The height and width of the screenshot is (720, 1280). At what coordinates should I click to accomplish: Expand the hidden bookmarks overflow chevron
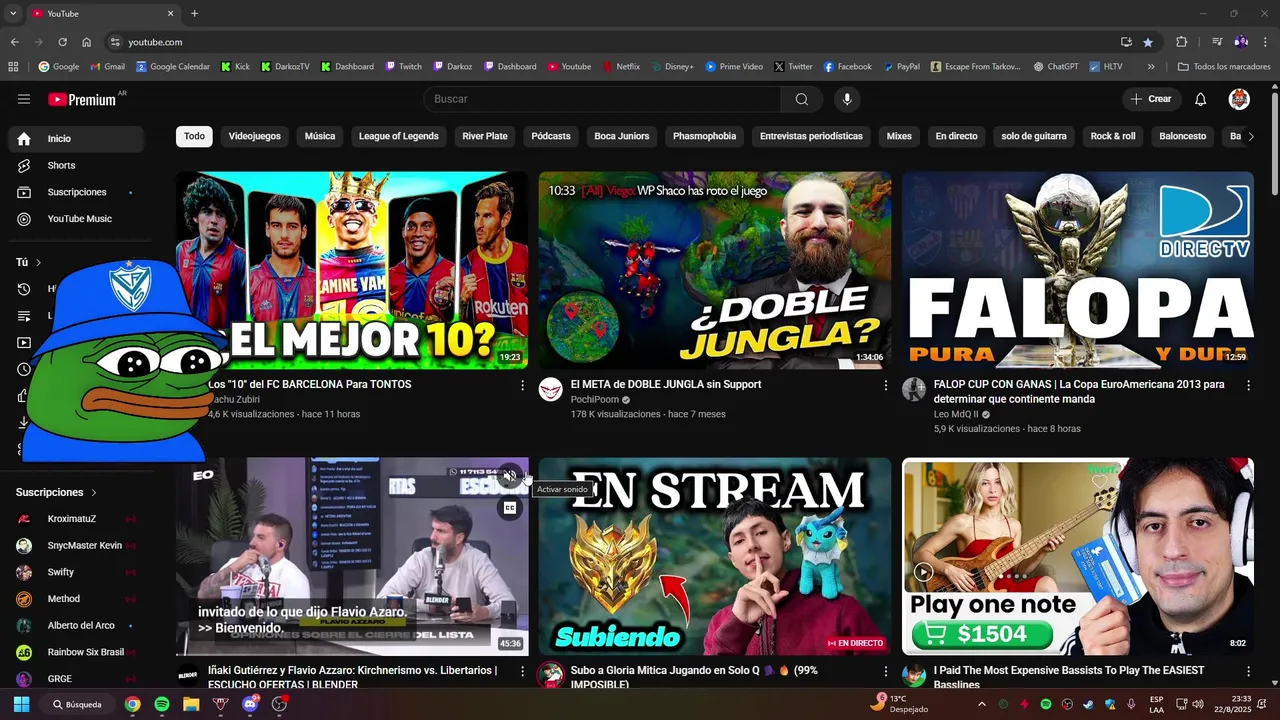click(x=1151, y=67)
